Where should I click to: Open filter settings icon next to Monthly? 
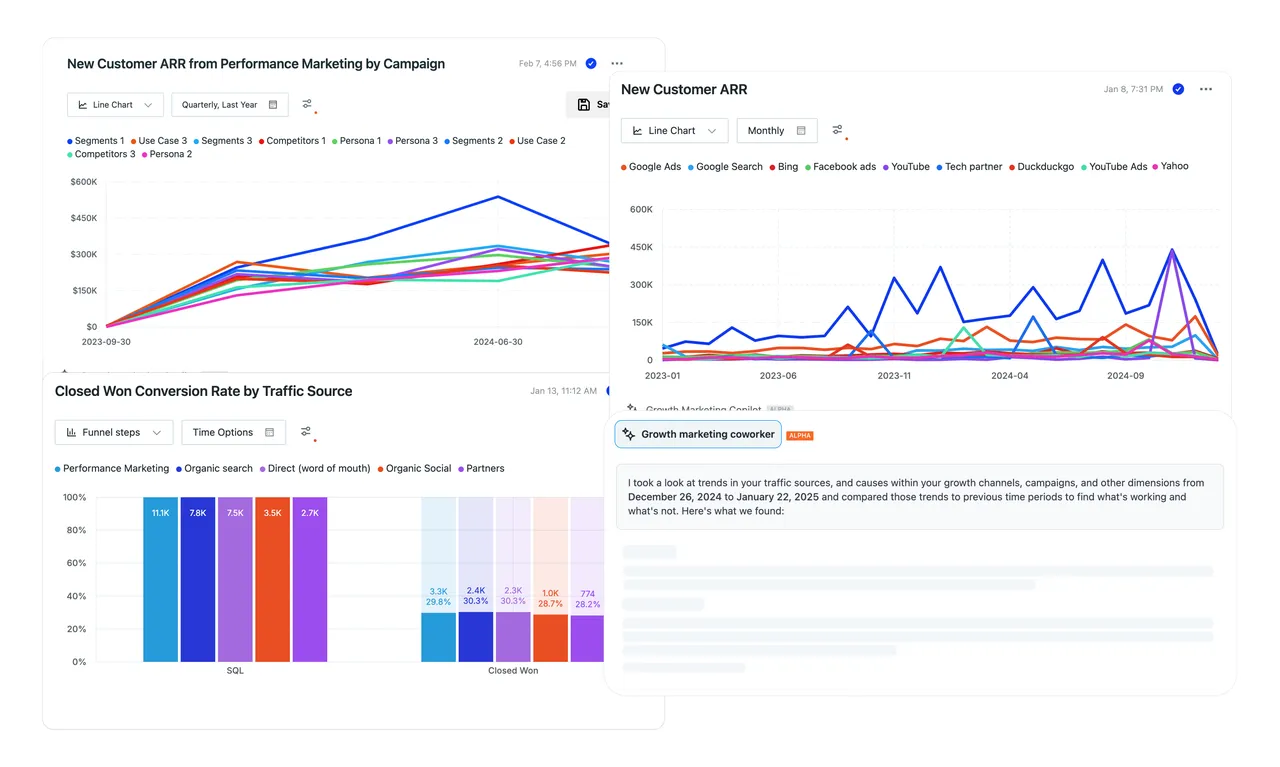(838, 130)
